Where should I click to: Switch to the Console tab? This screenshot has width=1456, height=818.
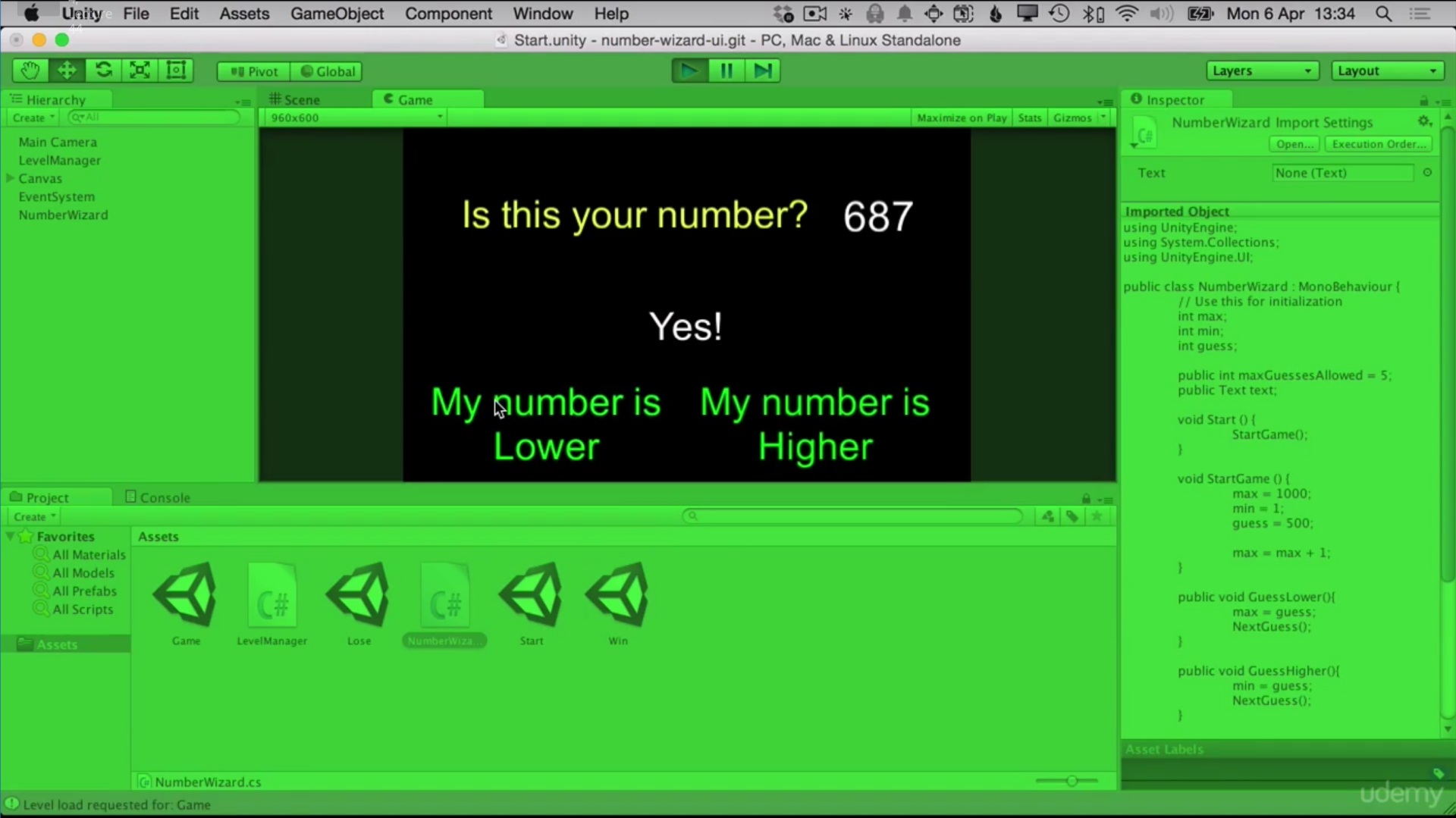coord(158,497)
